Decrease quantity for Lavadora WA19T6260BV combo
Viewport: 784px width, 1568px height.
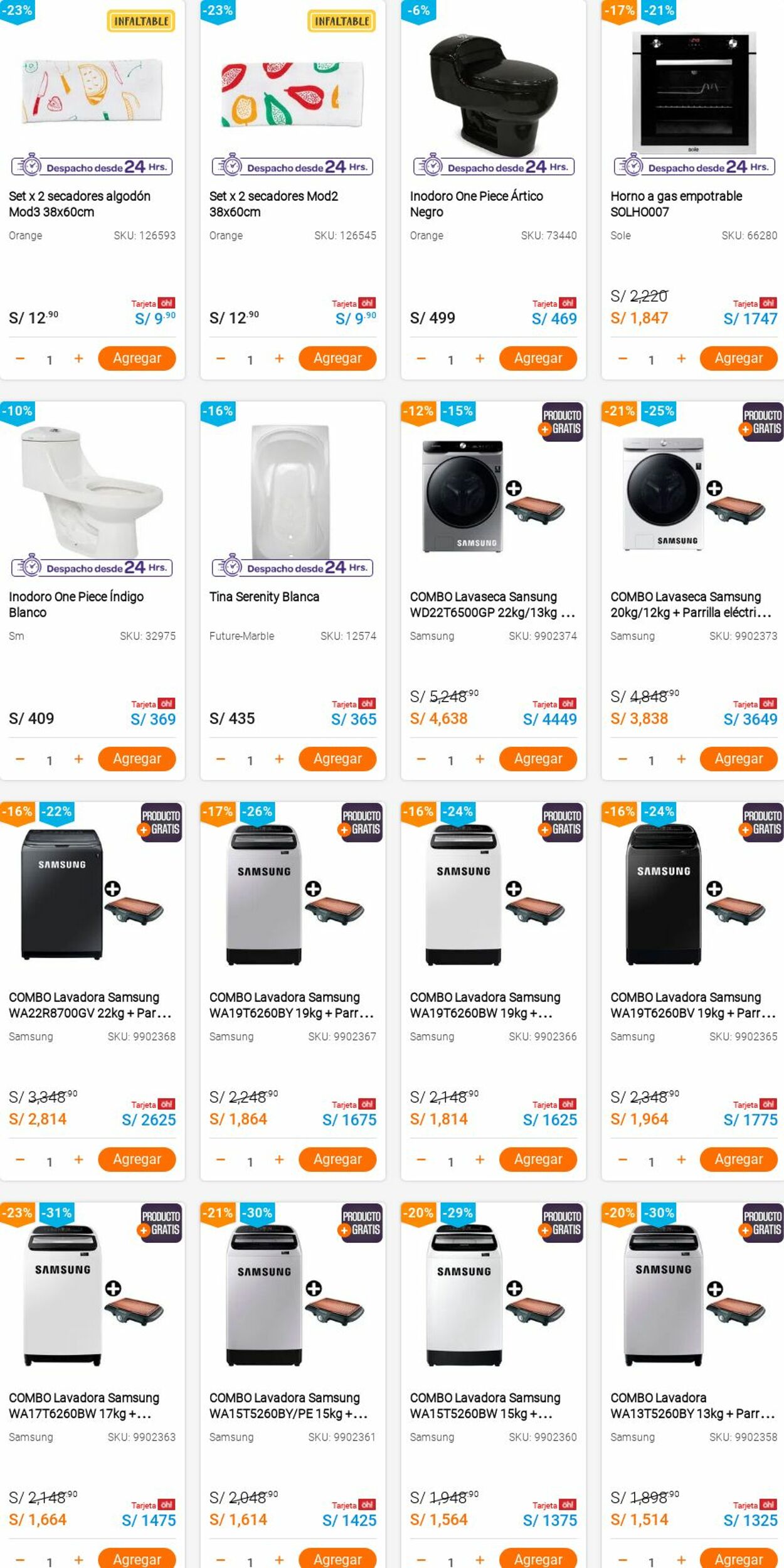tap(622, 1160)
